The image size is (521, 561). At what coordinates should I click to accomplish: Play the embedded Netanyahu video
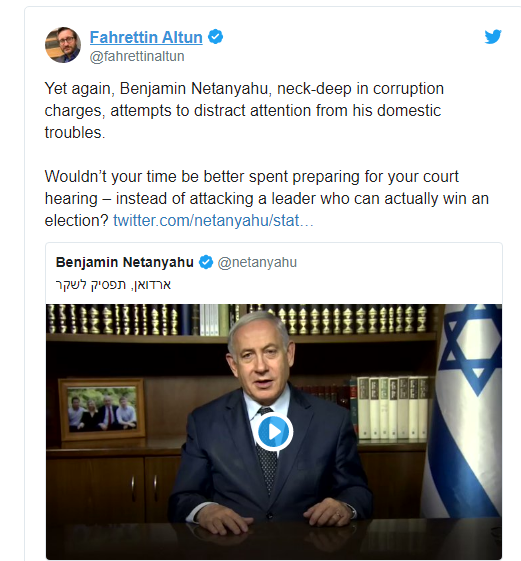tap(274, 431)
